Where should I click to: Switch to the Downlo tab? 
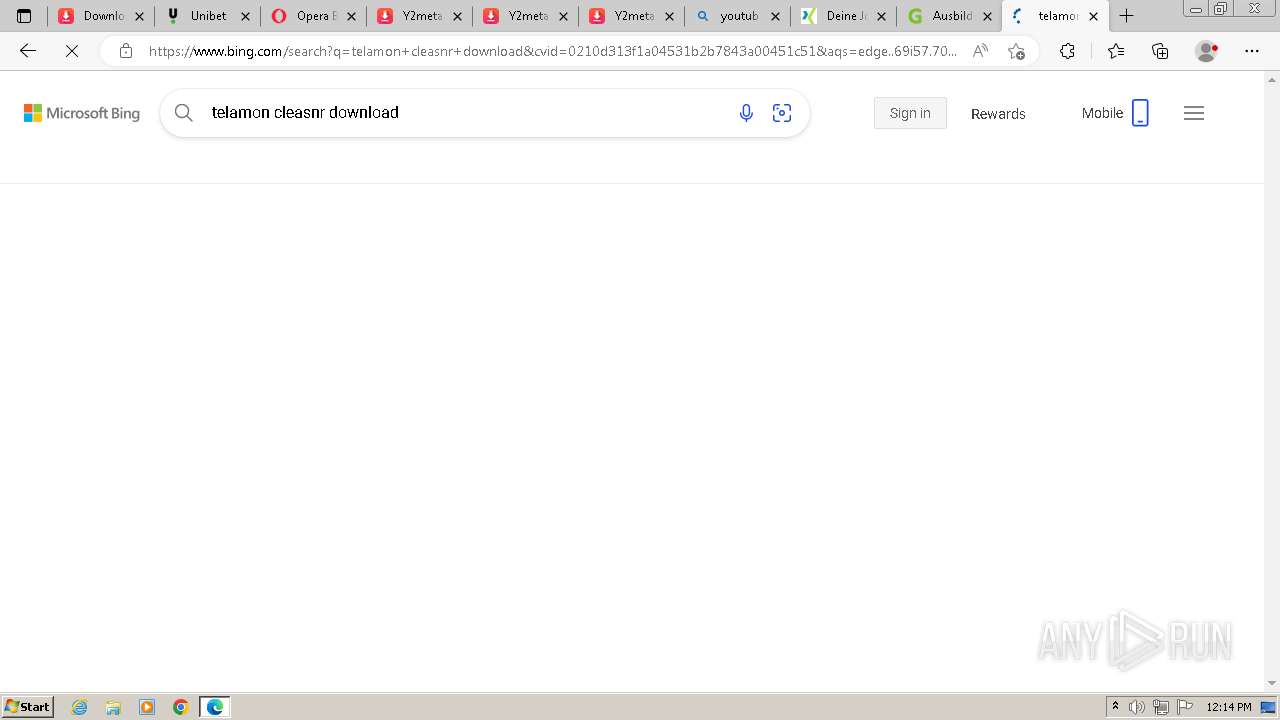101,16
